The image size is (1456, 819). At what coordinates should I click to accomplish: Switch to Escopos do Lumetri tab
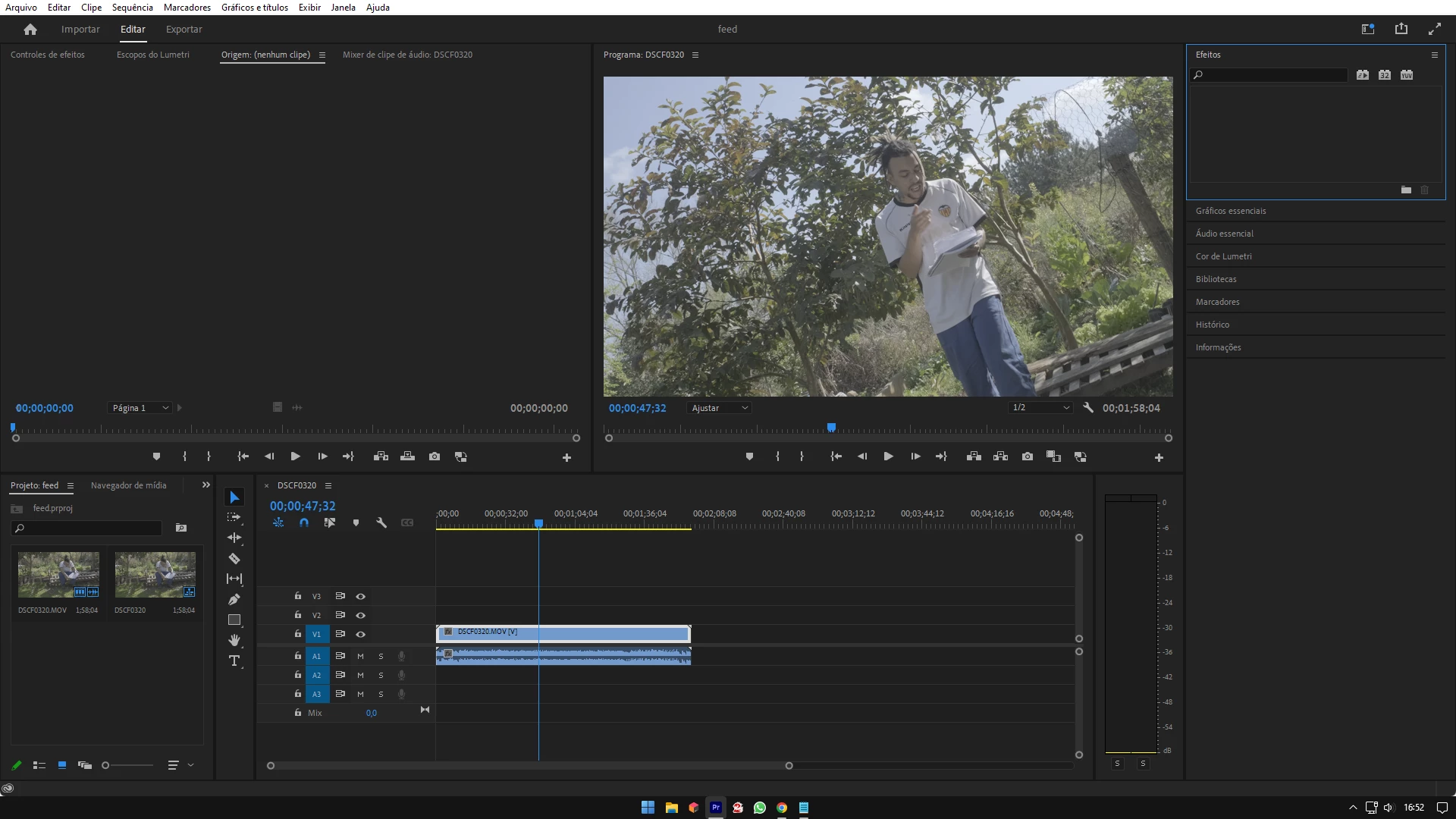[x=152, y=55]
